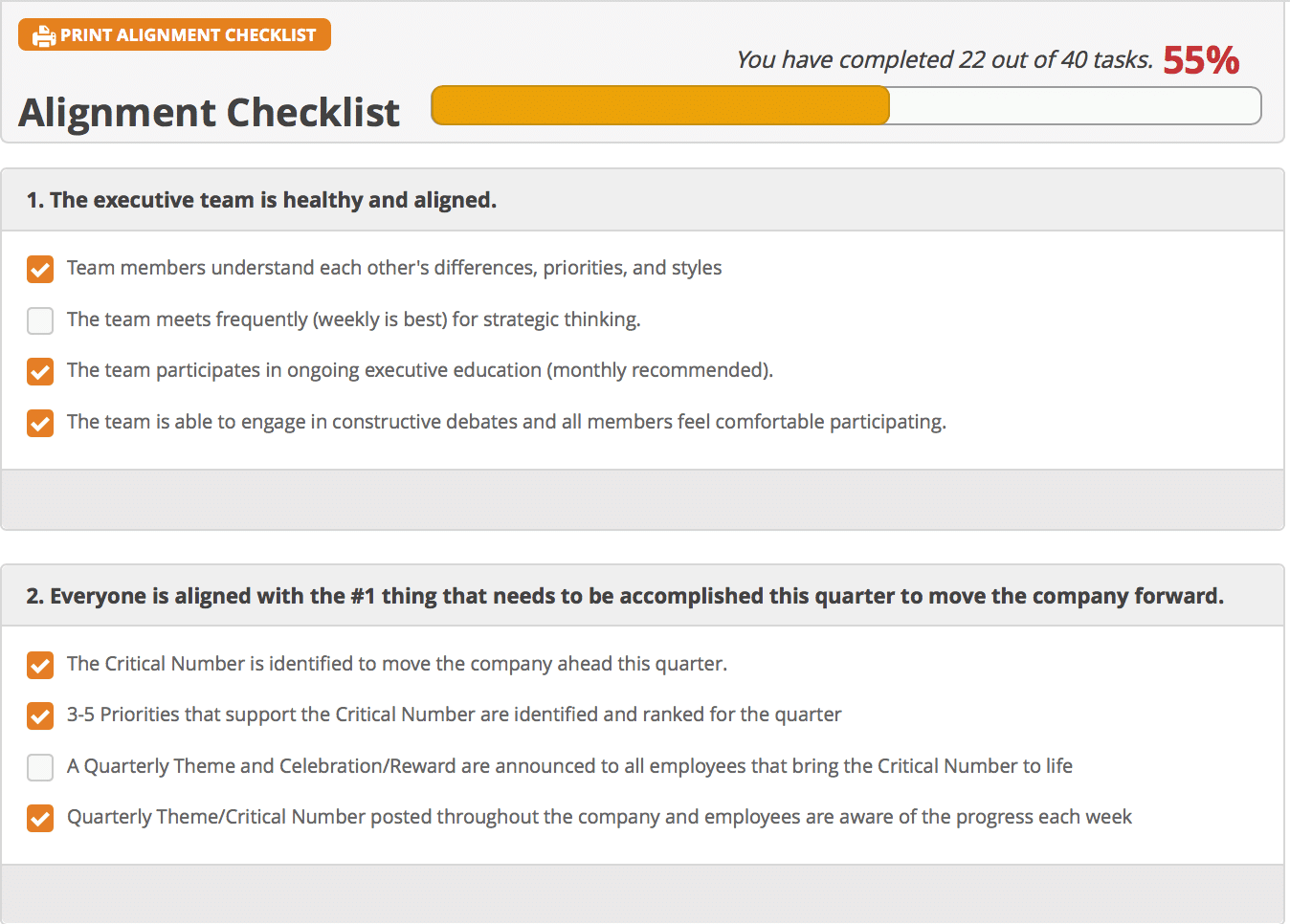Uncheck 'Team members understand each other's differences'
This screenshot has width=1290, height=924.
[x=40, y=269]
